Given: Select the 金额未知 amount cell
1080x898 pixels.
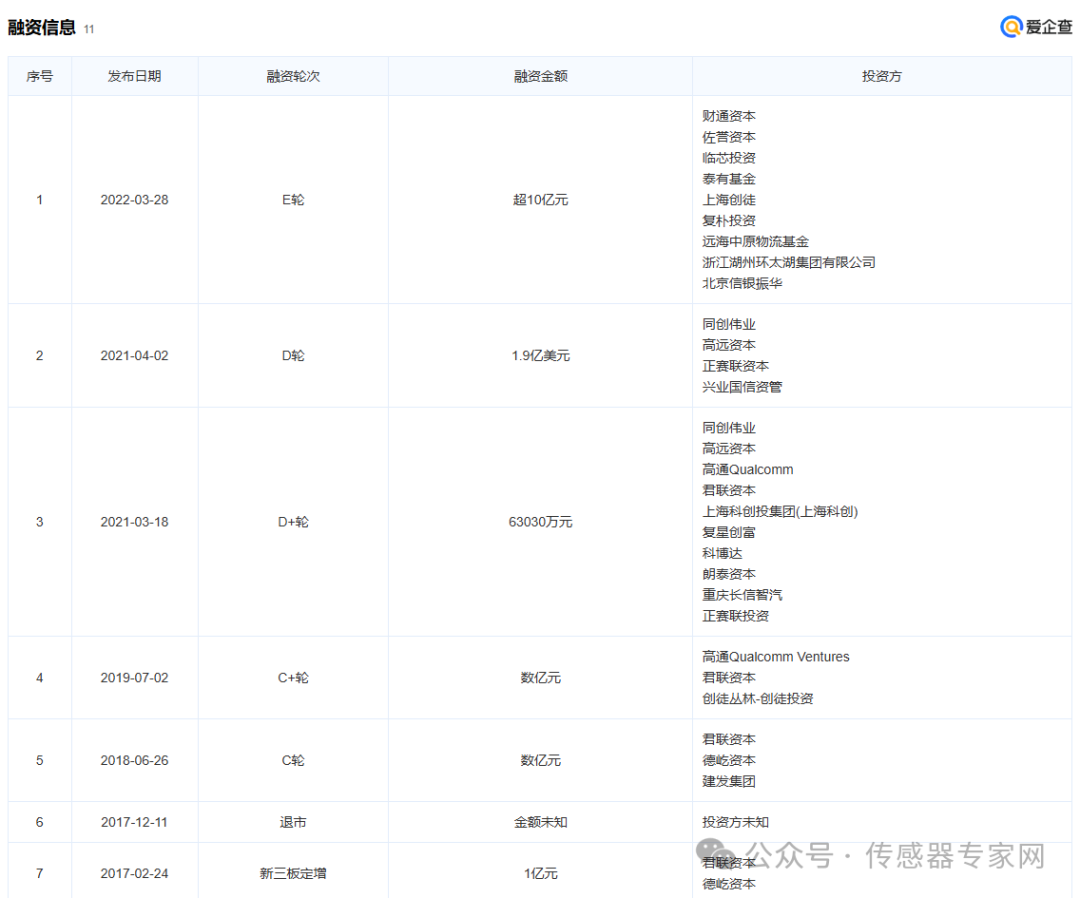Looking at the screenshot, I should pos(541,822).
